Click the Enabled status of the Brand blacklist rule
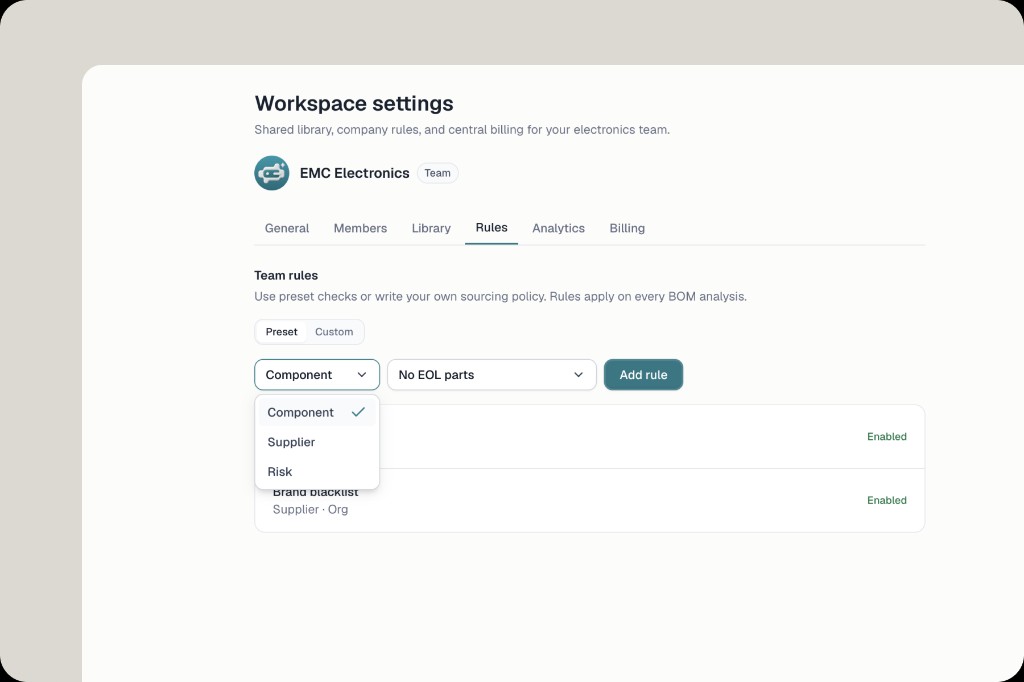Viewport: 1024px width, 682px height. [887, 500]
